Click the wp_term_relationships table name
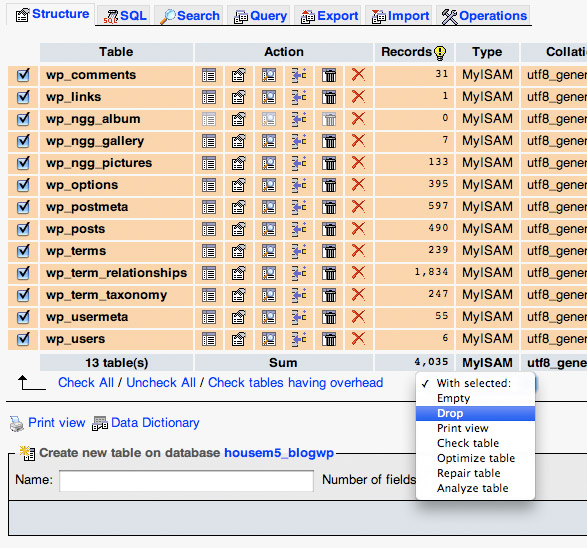 tap(116, 273)
